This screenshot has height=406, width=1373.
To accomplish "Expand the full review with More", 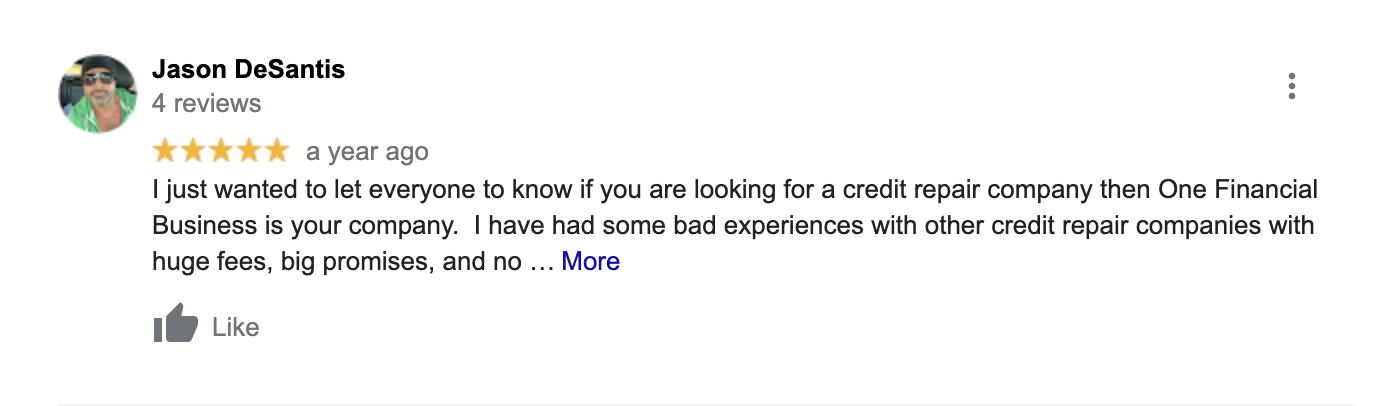I will (590, 261).
